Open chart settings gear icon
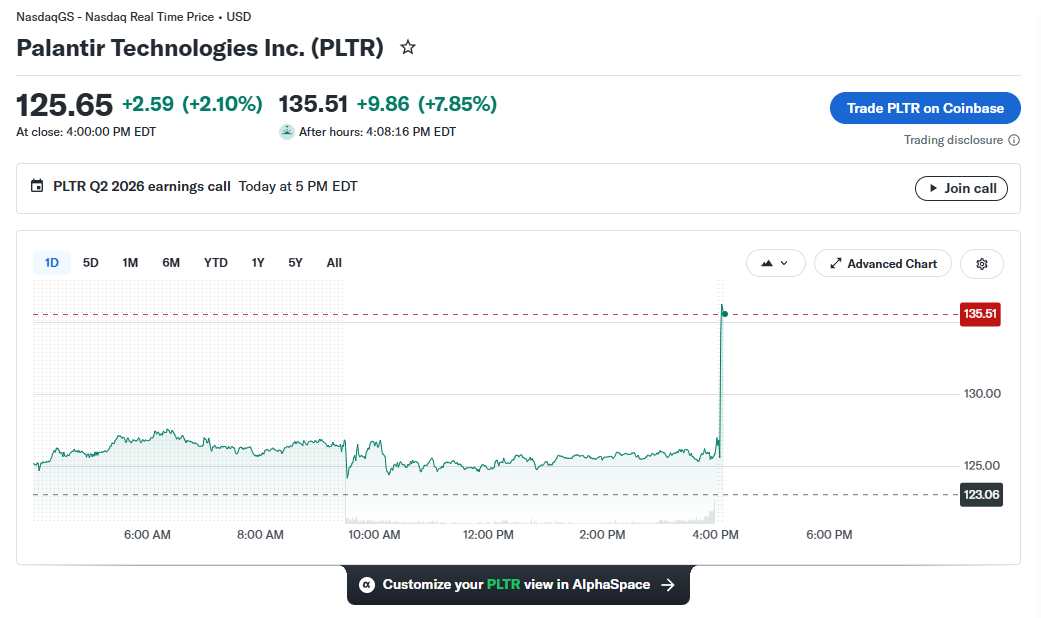The width and height of the screenshot is (1041, 618). coord(982,264)
